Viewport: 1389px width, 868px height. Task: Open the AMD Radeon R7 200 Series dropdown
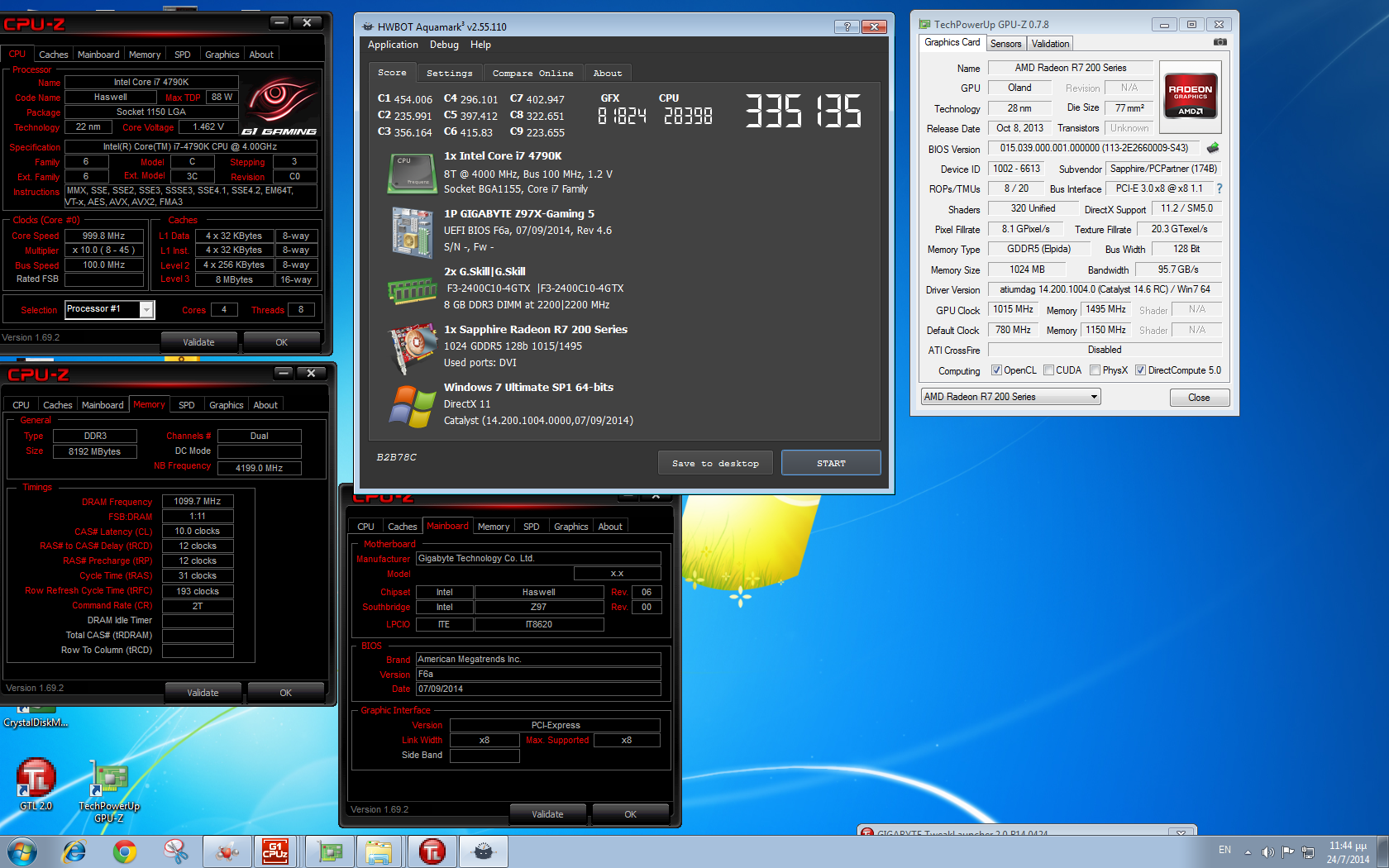point(1010,397)
